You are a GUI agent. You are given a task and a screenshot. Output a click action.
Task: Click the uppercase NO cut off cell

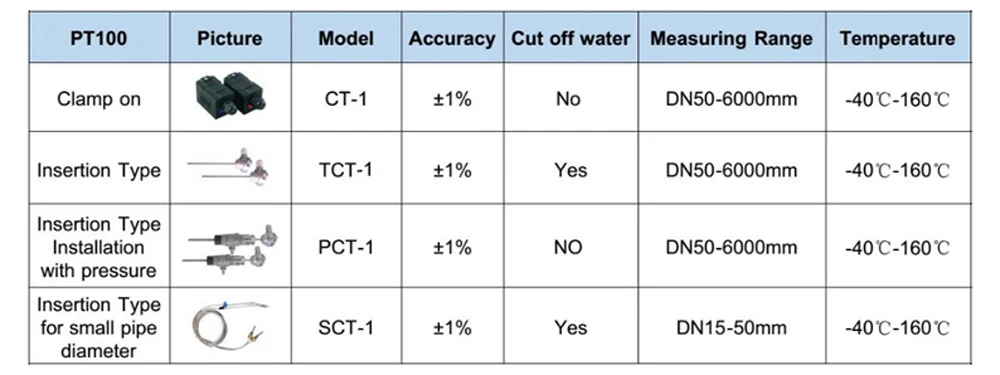568,247
